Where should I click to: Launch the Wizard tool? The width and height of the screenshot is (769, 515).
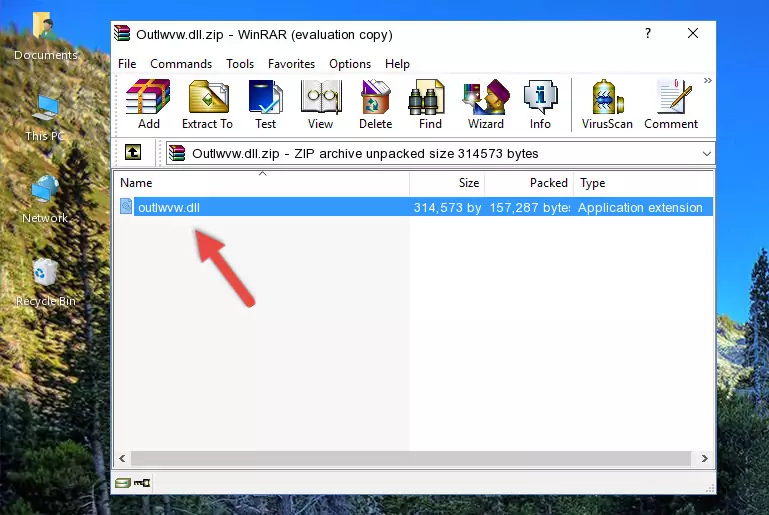pyautogui.click(x=486, y=104)
